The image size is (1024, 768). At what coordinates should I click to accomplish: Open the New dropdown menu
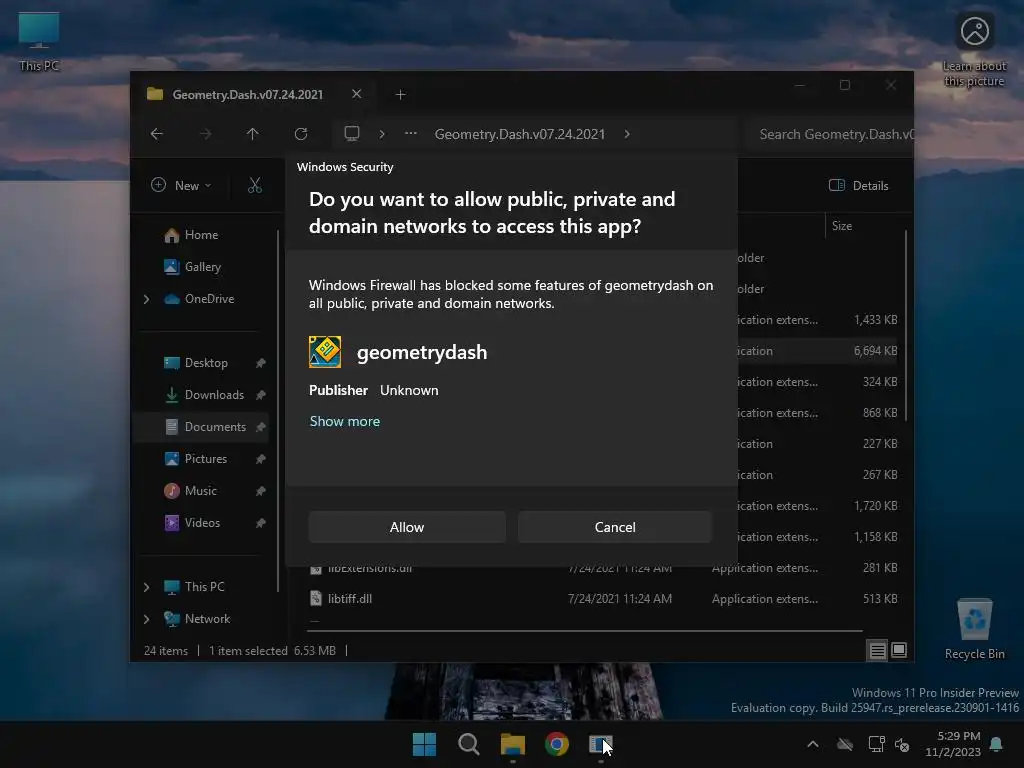(x=182, y=185)
